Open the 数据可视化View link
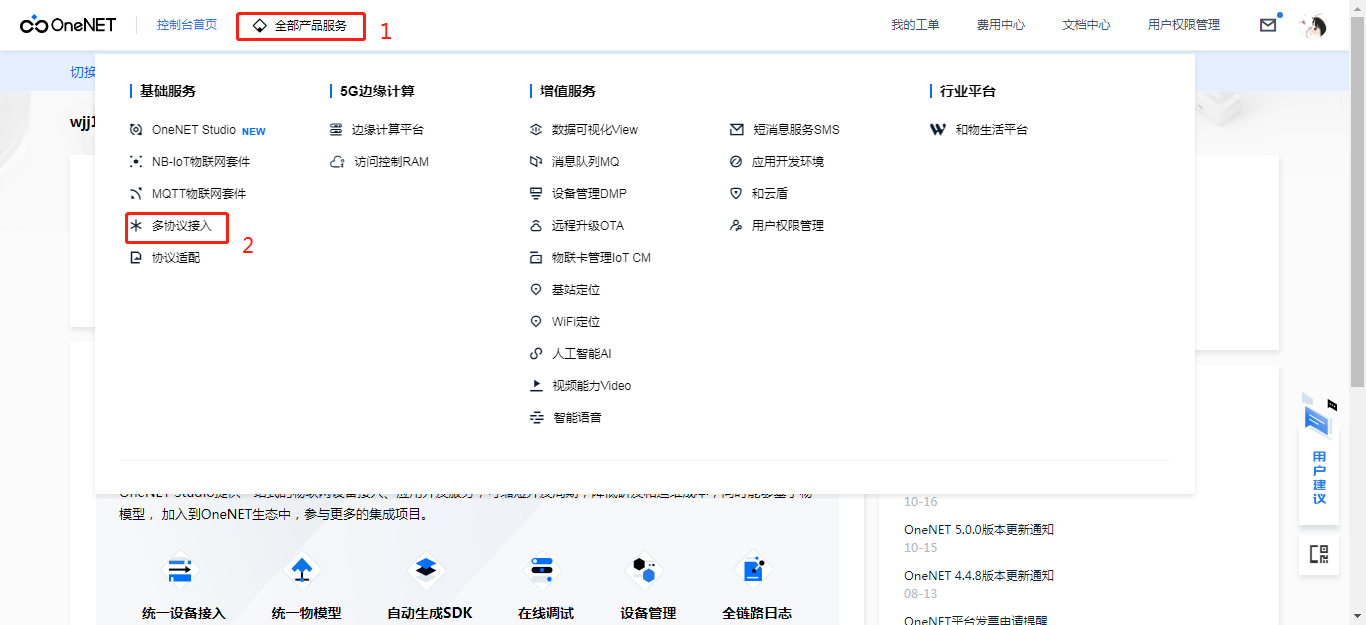 point(595,130)
